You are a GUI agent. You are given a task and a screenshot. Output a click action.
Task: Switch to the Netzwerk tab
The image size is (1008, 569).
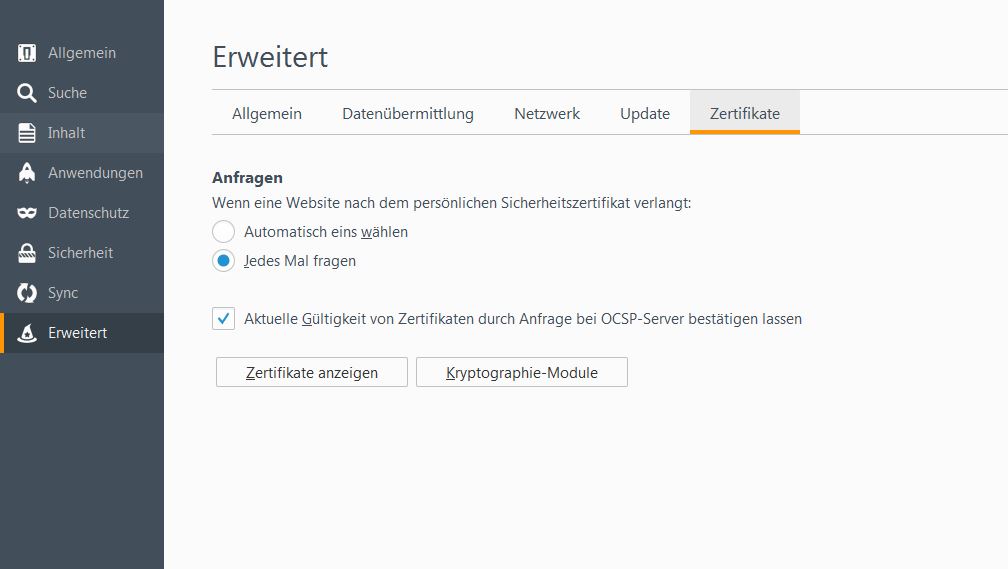coord(547,114)
